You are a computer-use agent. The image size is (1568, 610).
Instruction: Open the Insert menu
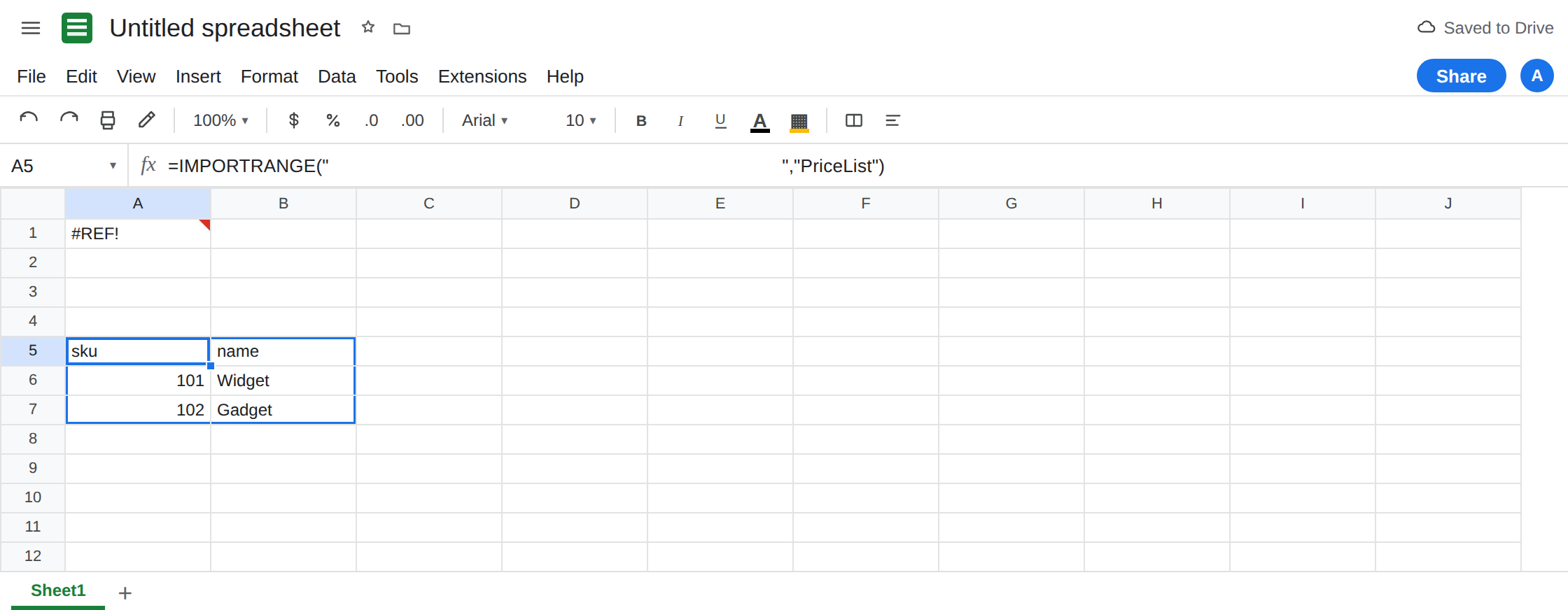coord(198,76)
